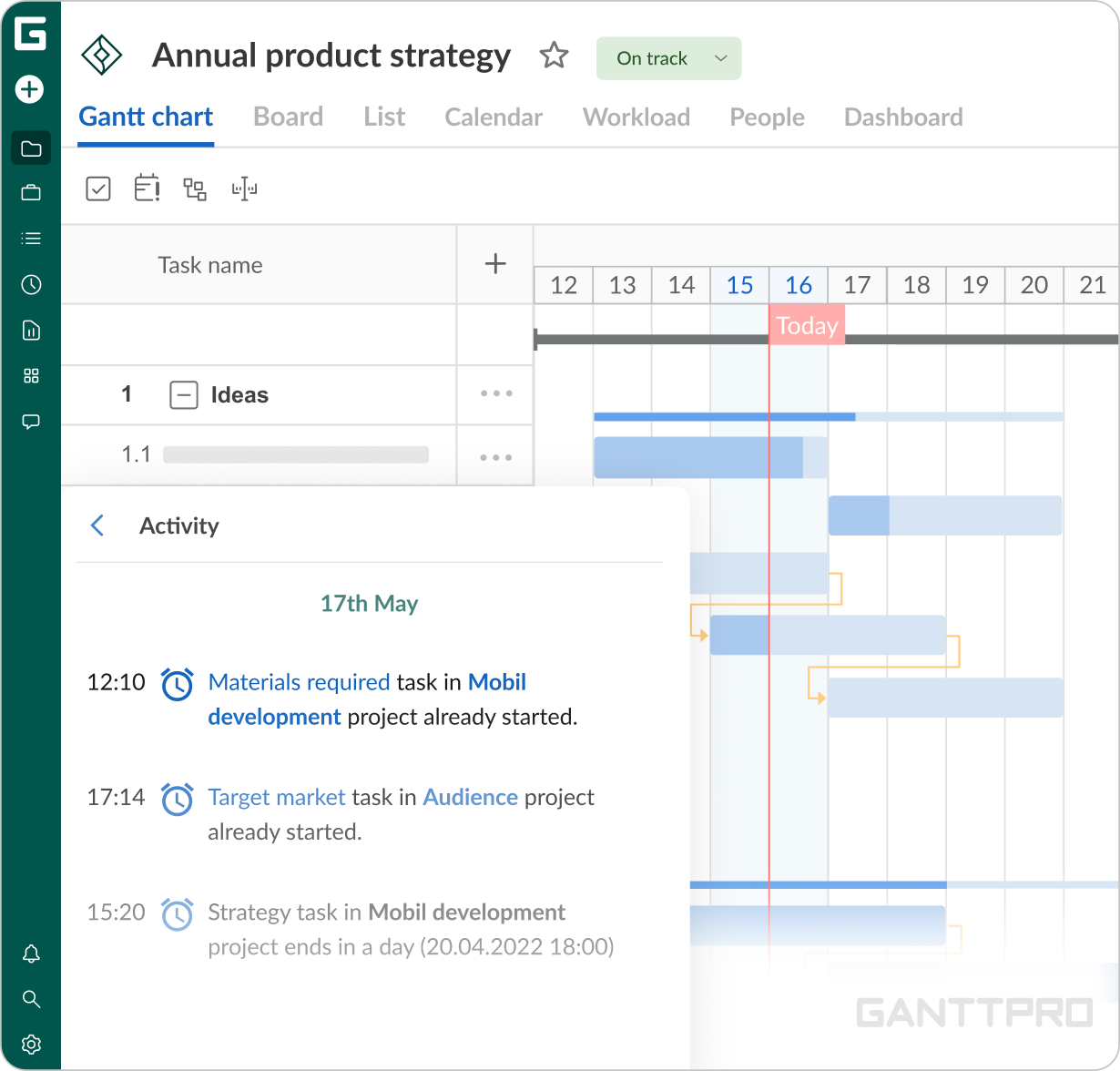1120x1071 pixels.
Task: Open the three-dot menu for Ideas row
Action: [496, 394]
